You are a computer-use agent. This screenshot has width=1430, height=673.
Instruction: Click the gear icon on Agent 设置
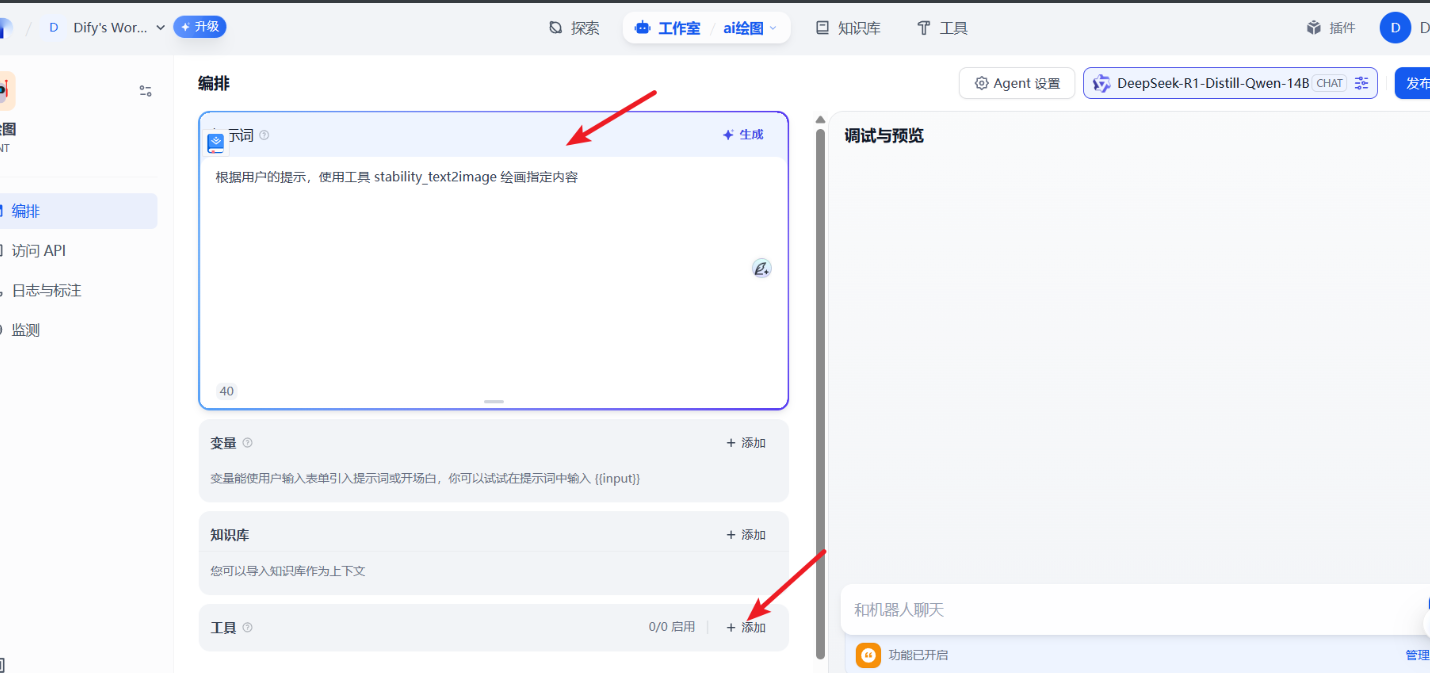981,83
